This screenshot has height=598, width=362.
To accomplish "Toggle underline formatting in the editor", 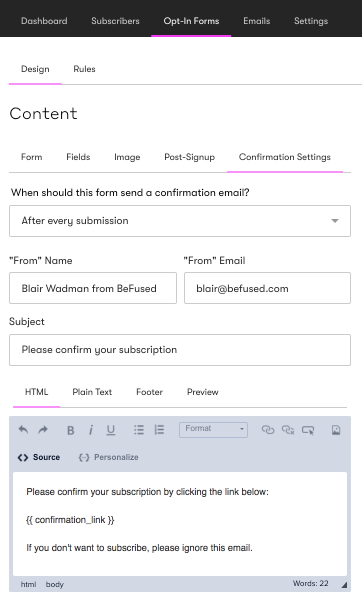I will (x=111, y=430).
